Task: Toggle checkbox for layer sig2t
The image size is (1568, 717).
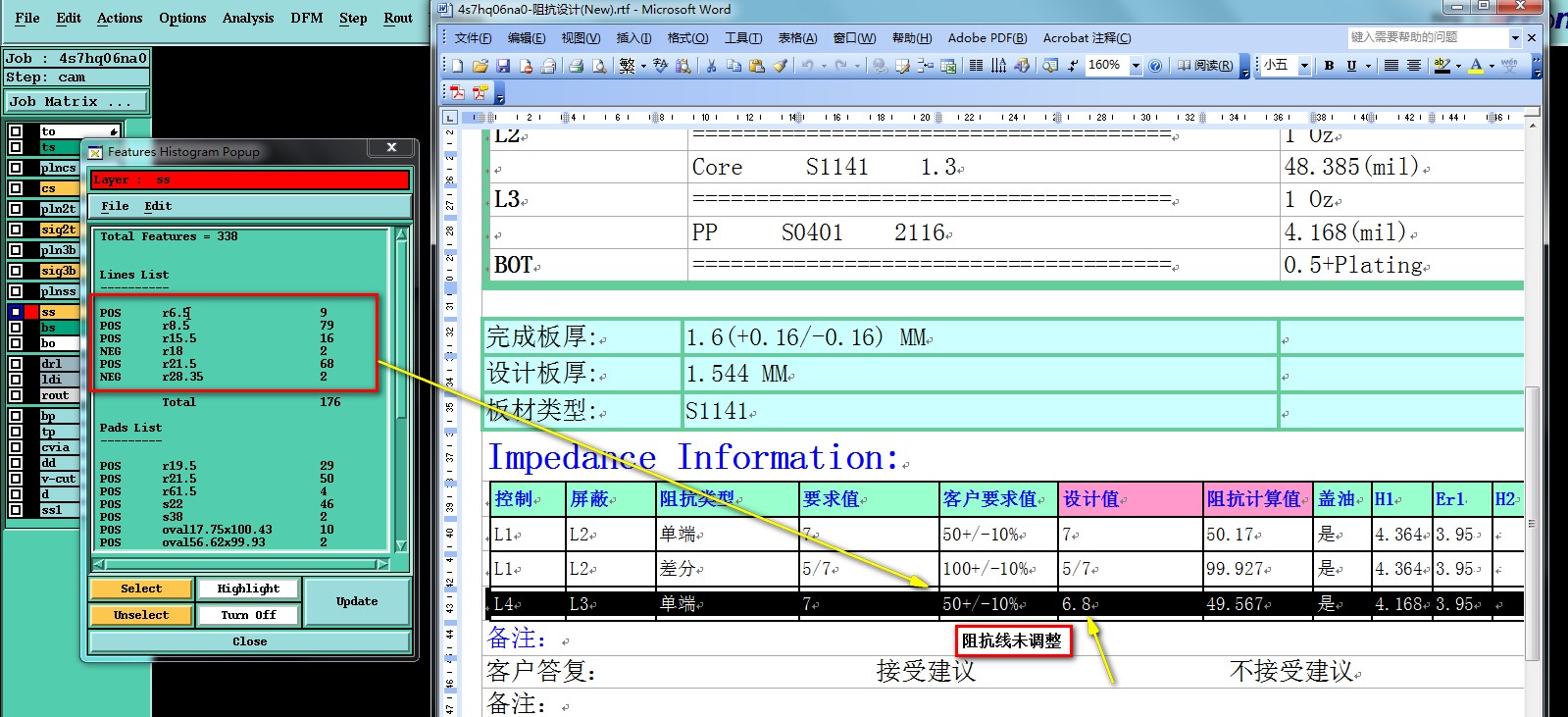Action: click(x=16, y=230)
